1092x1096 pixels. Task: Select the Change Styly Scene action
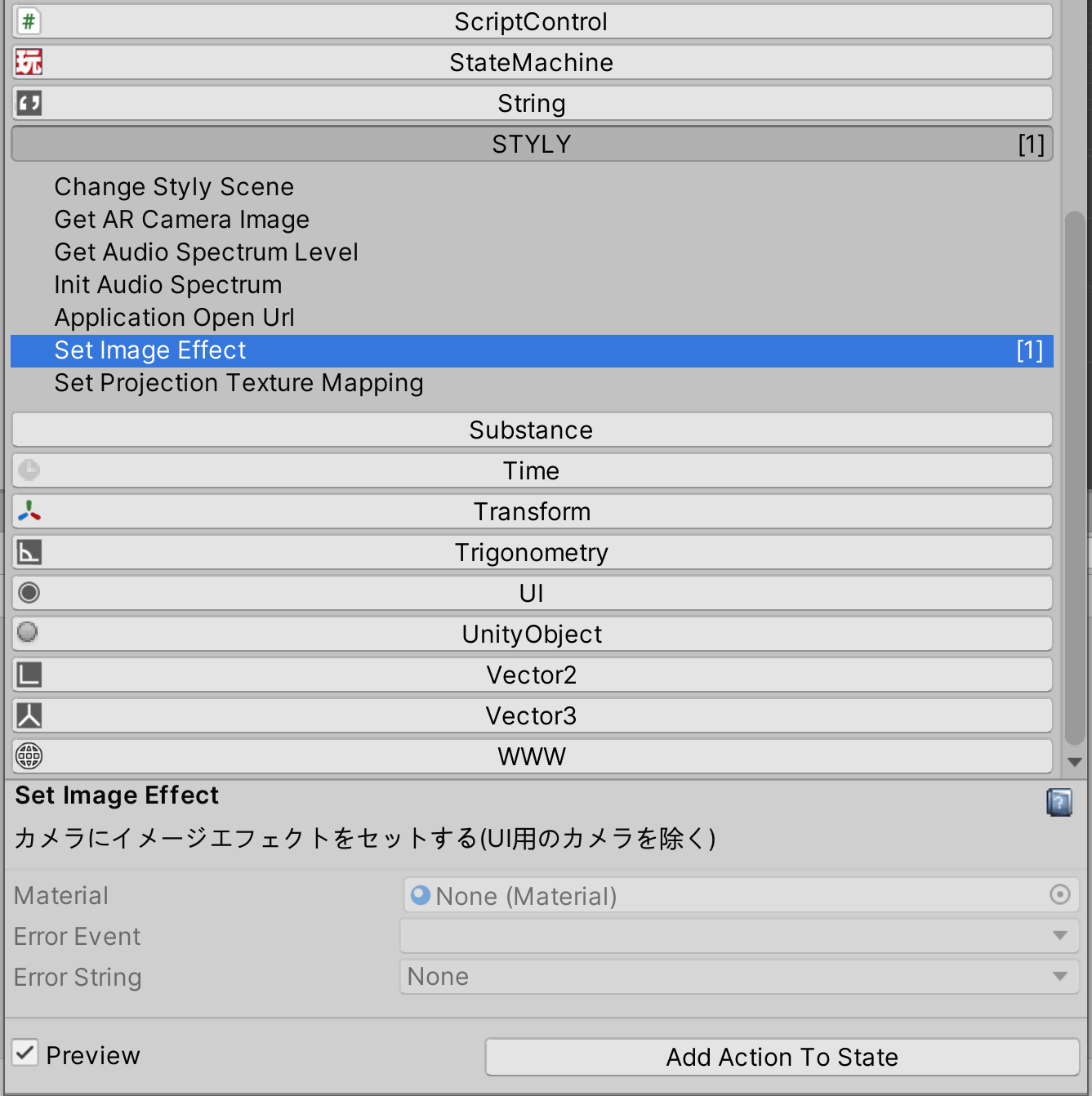click(x=173, y=186)
